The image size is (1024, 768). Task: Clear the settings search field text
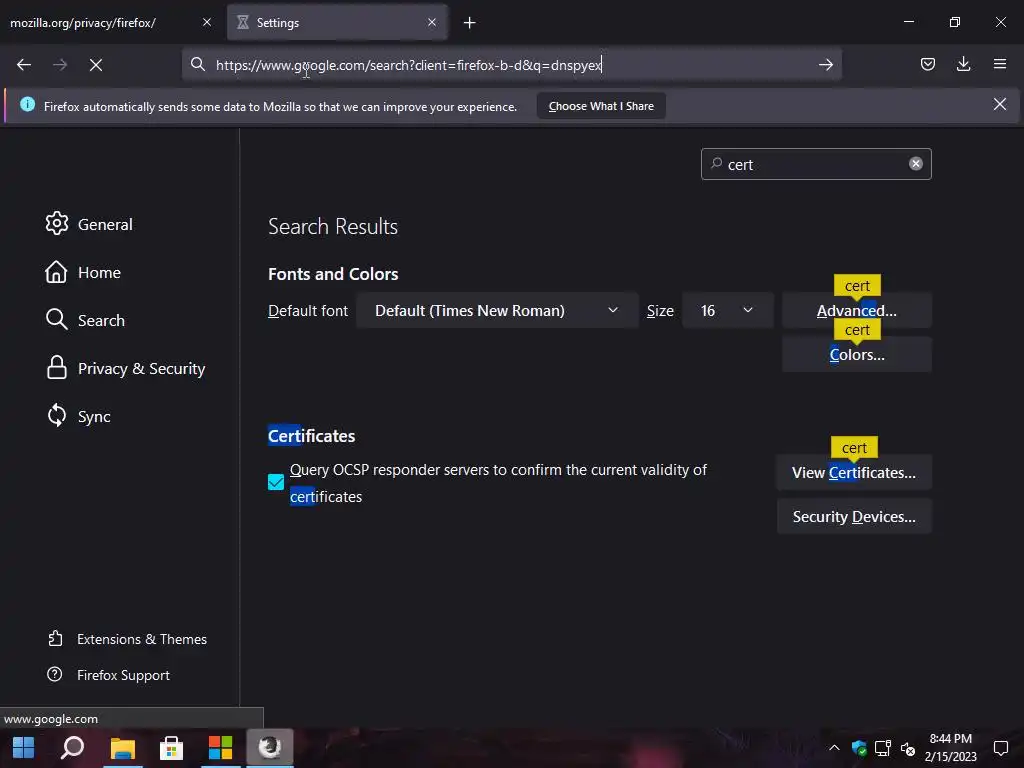(916, 164)
